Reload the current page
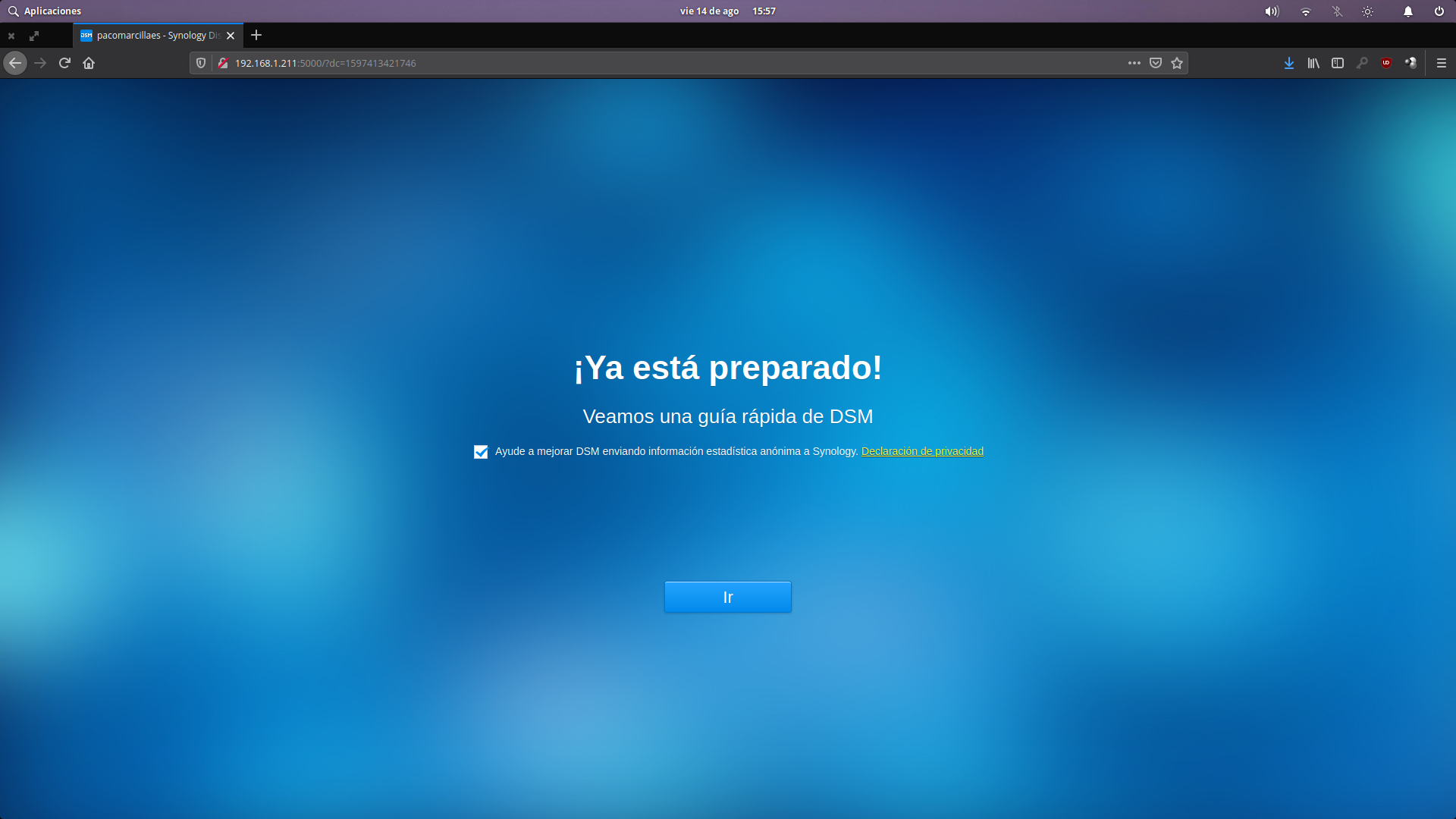Image resolution: width=1456 pixels, height=819 pixels. point(64,64)
